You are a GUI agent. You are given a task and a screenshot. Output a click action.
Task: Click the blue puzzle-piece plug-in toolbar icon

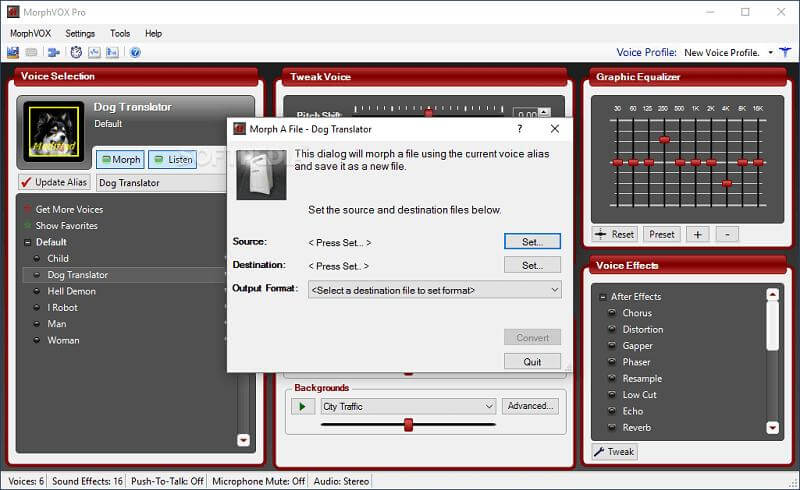53,52
